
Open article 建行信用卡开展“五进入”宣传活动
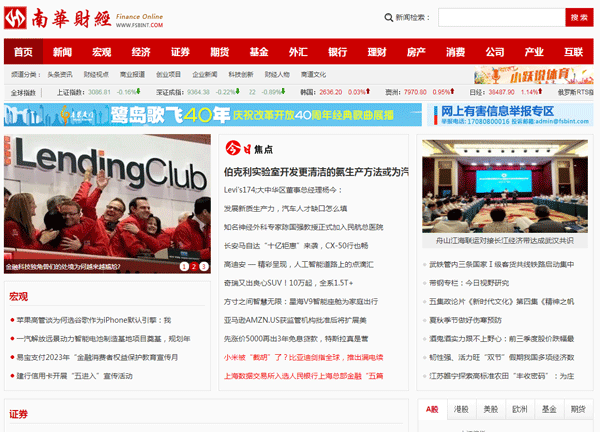coord(74,376)
